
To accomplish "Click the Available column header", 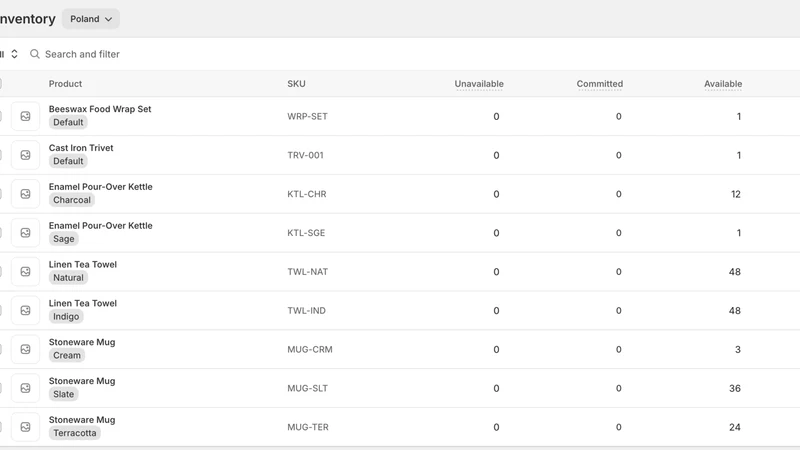I will [723, 84].
